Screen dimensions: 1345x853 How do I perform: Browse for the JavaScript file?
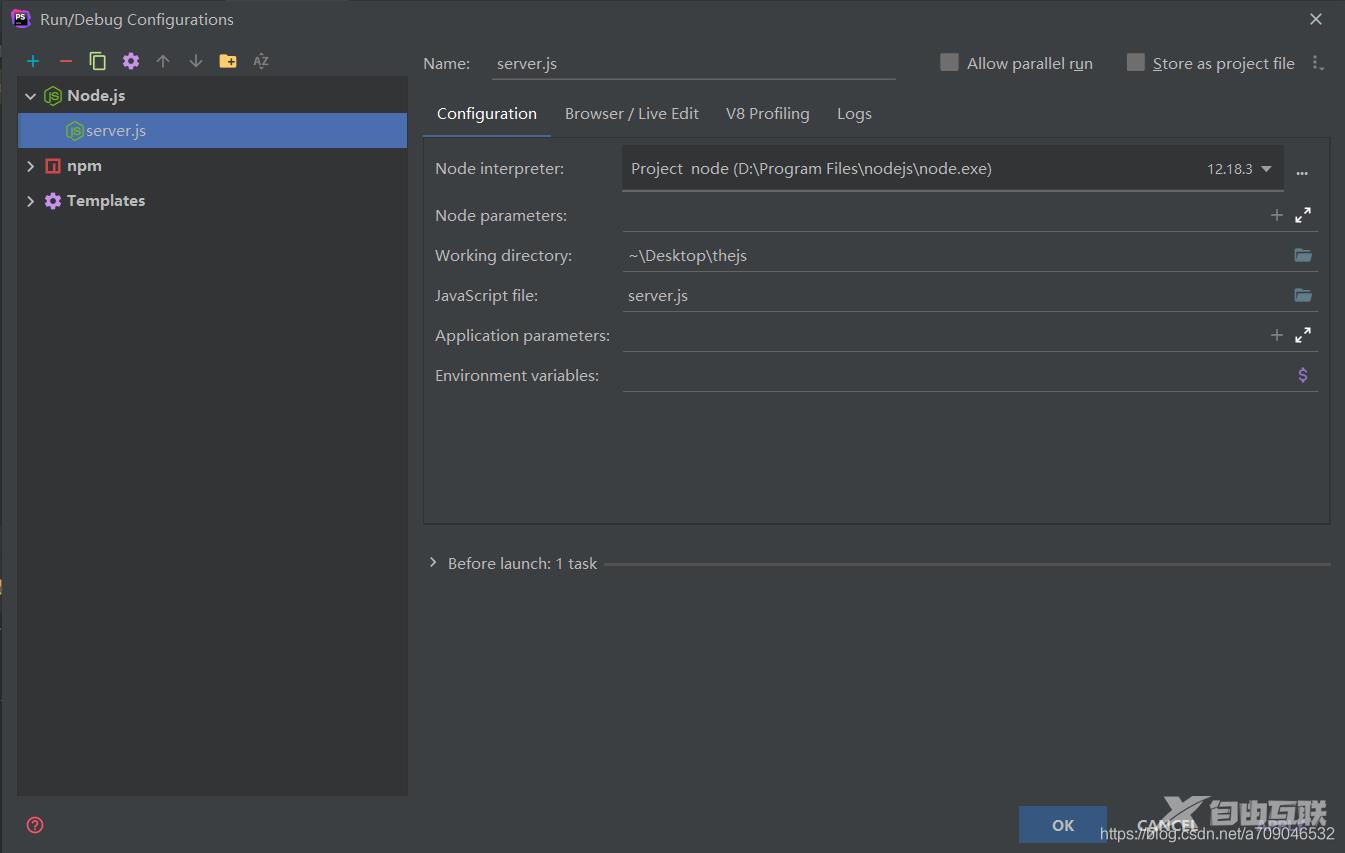1303,295
